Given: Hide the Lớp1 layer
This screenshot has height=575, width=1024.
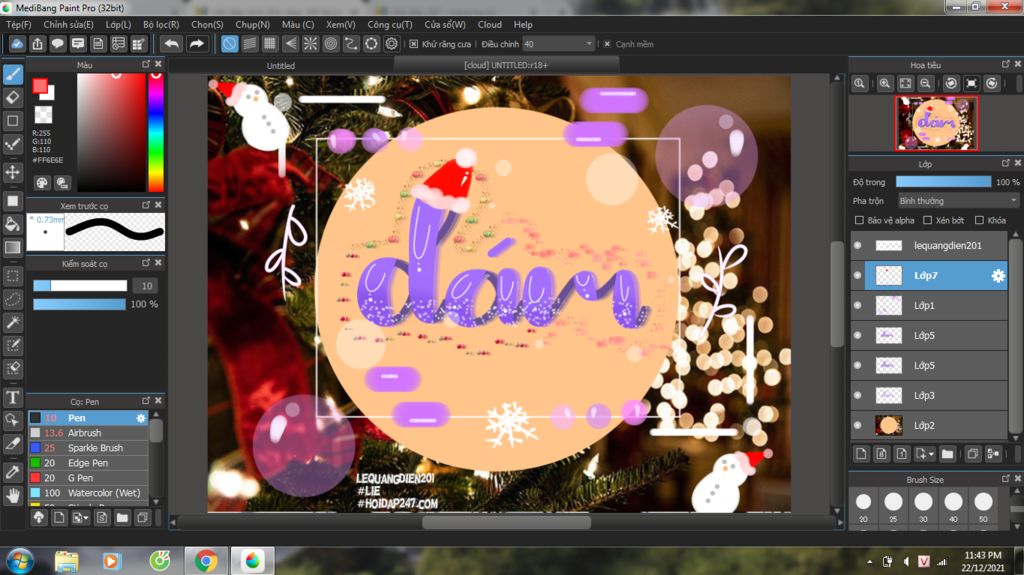Looking at the screenshot, I should tap(857, 305).
